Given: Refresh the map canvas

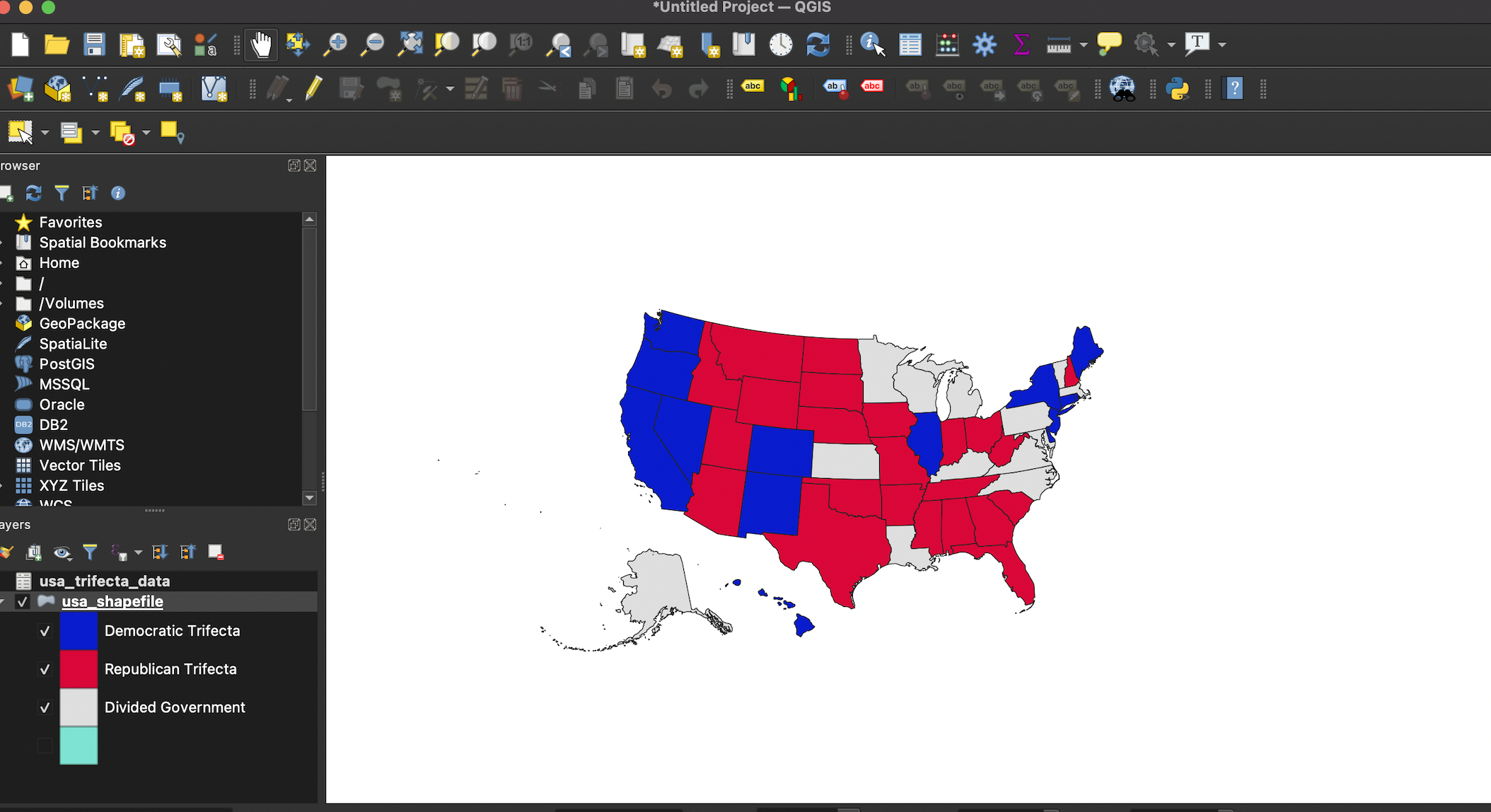Looking at the screenshot, I should pos(818,44).
